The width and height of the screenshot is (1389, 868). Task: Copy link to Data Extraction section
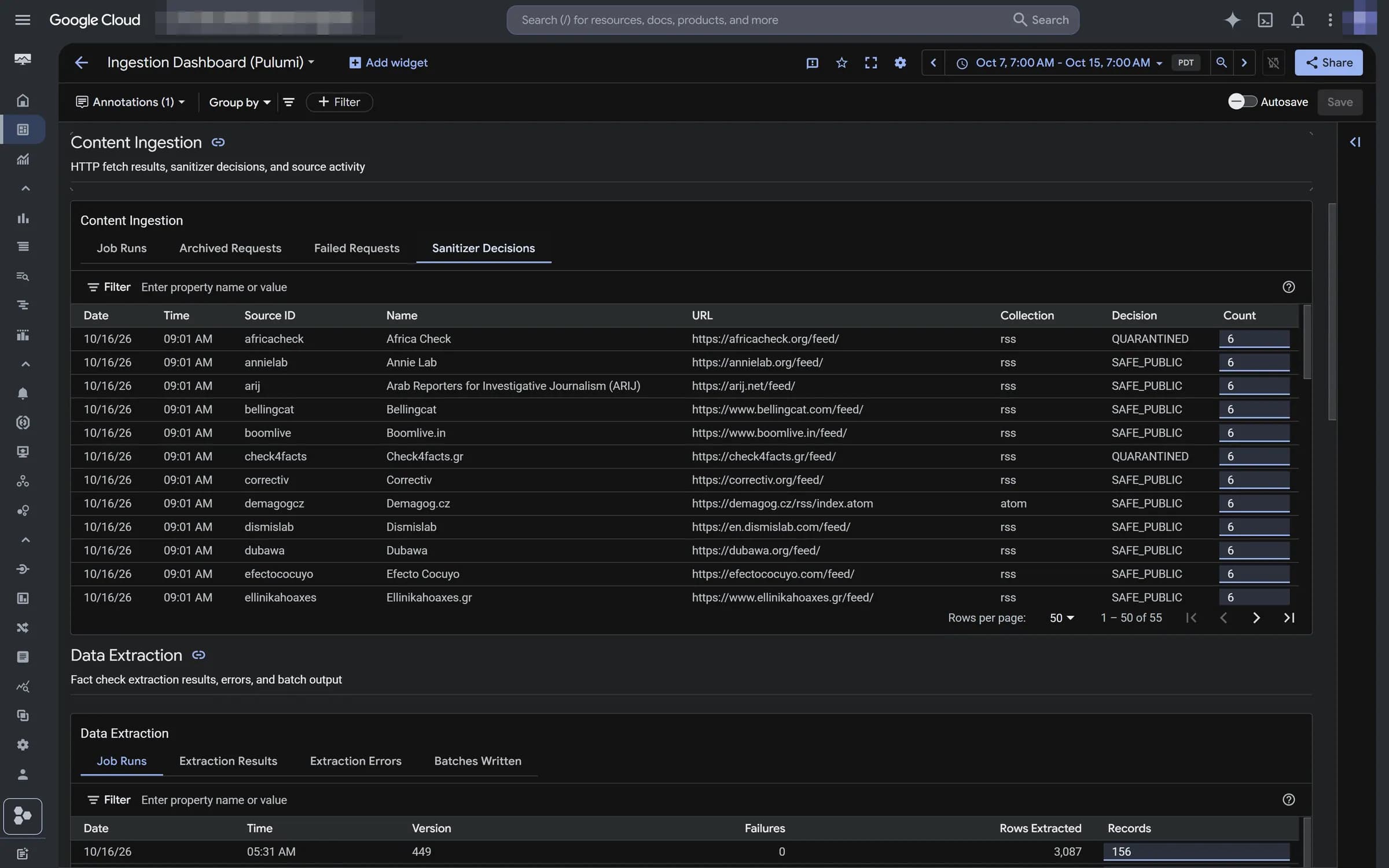coord(199,655)
